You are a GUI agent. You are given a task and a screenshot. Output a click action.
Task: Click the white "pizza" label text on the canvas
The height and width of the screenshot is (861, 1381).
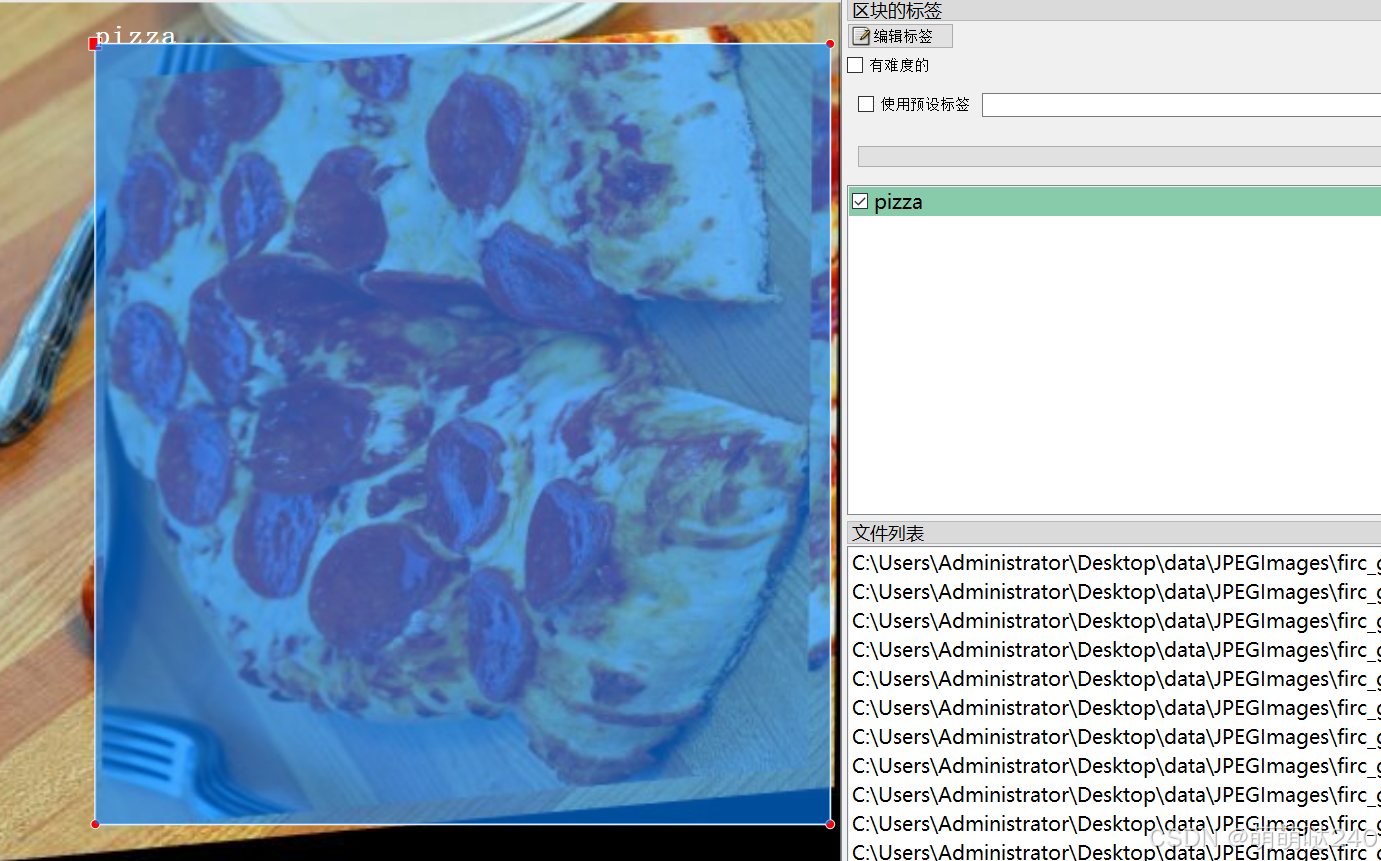click(x=135, y=35)
